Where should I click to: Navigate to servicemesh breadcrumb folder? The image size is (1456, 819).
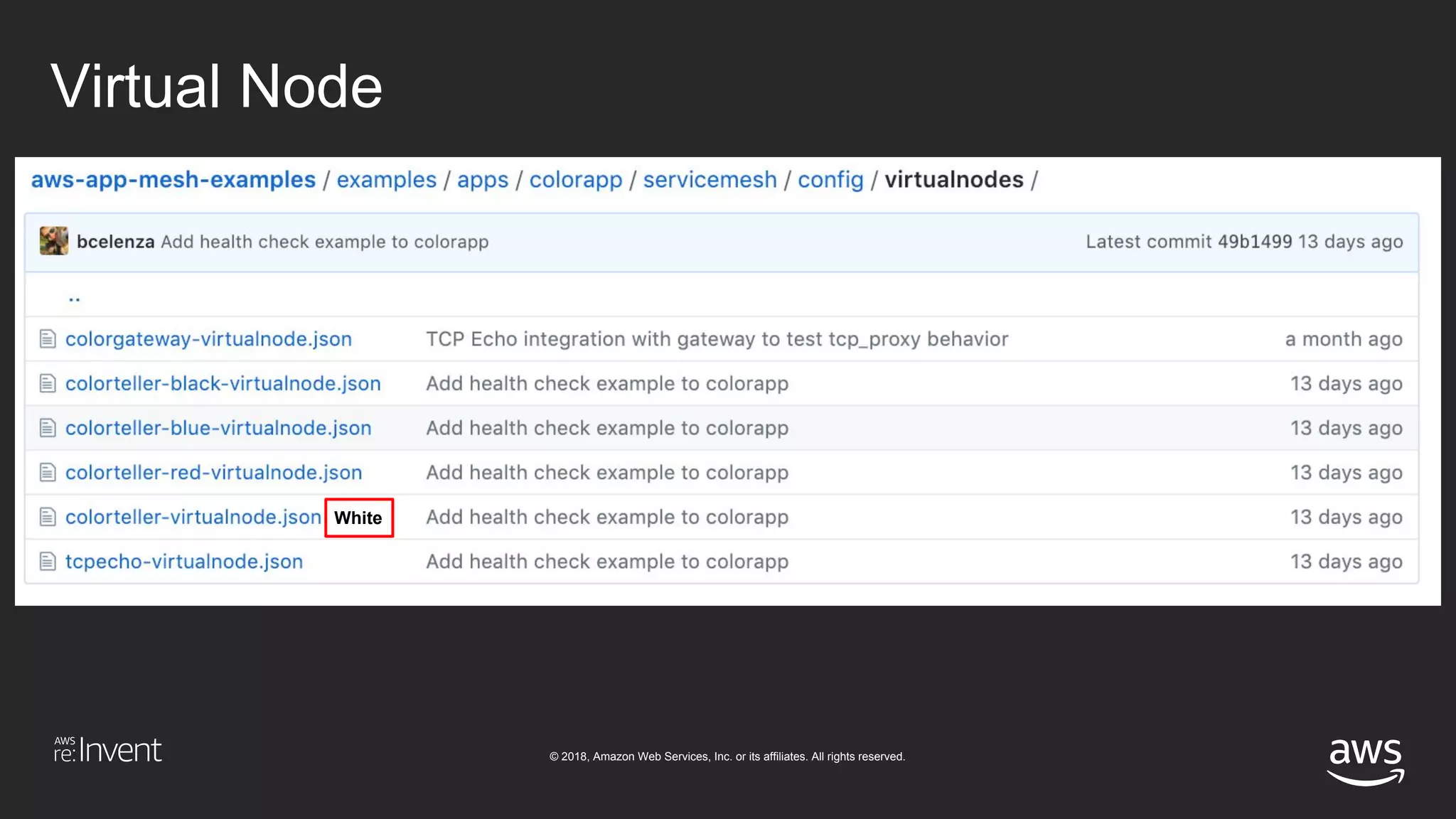point(710,180)
